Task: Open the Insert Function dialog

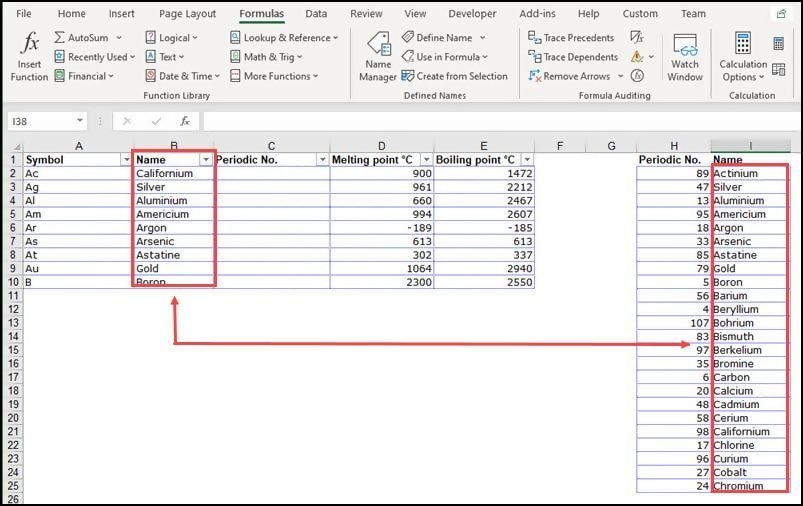Action: click(29, 56)
